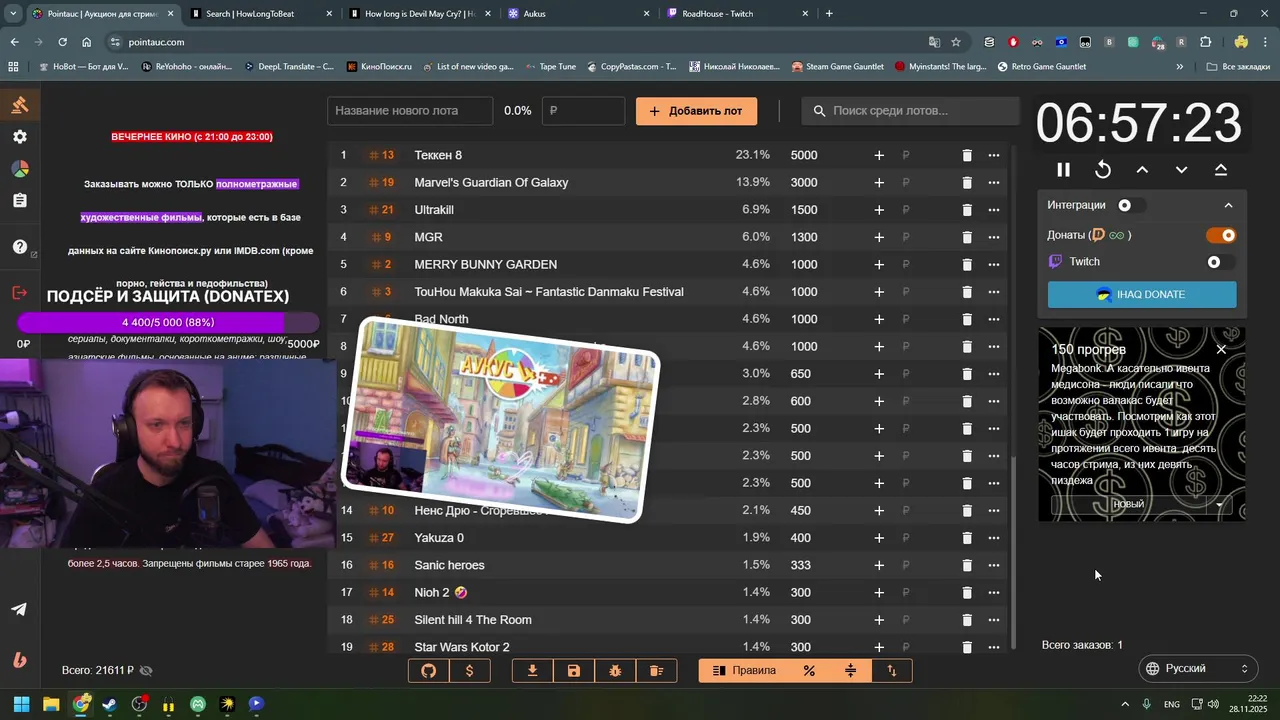Open the settings gear in left sidebar

tap(20, 137)
